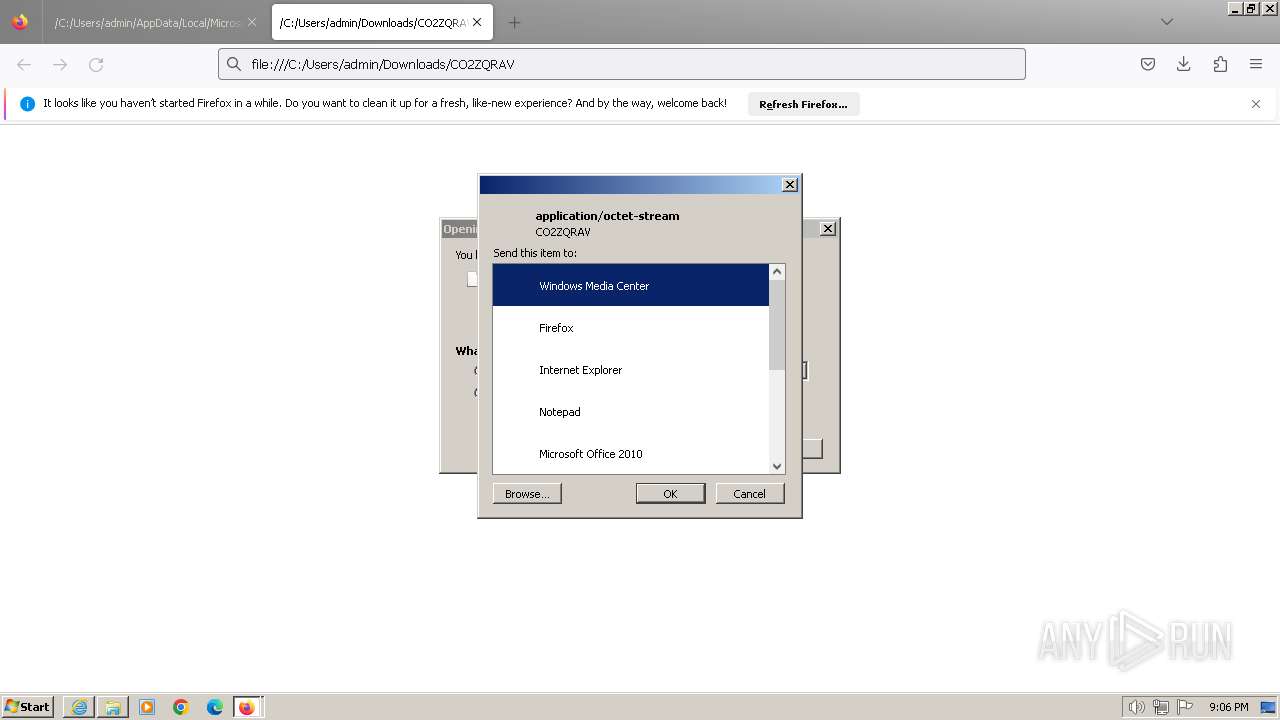
Task: Click the network icon in tray
Action: (x=1161, y=707)
